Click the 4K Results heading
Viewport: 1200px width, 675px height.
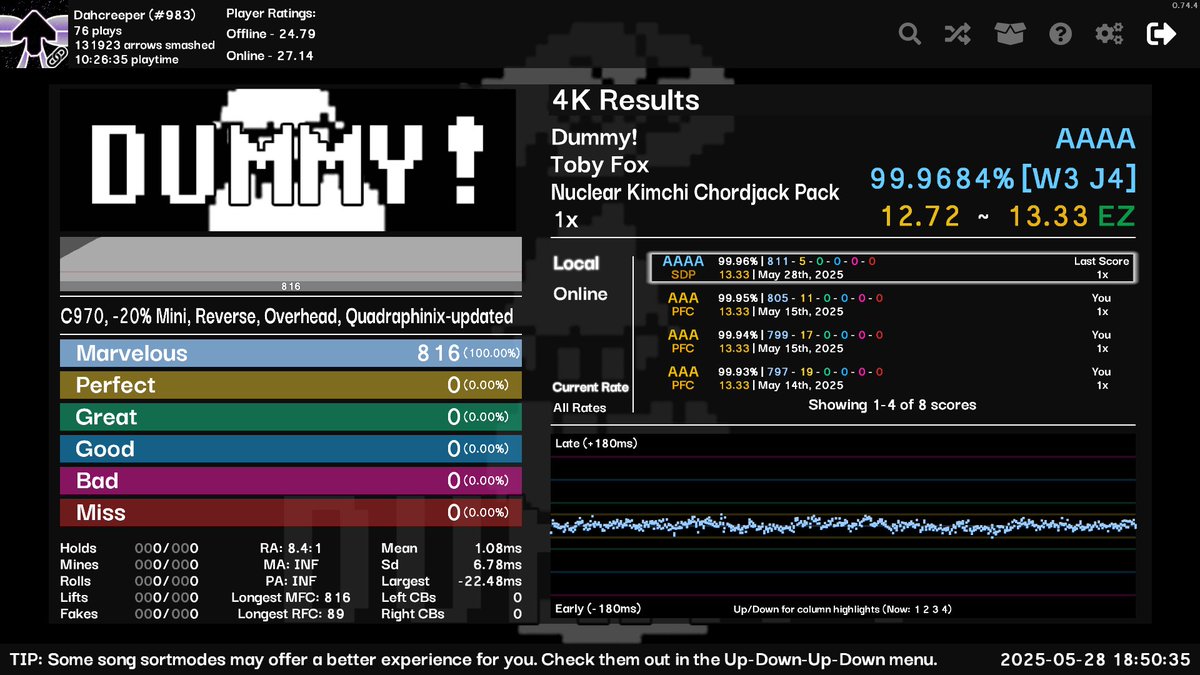[x=626, y=100]
